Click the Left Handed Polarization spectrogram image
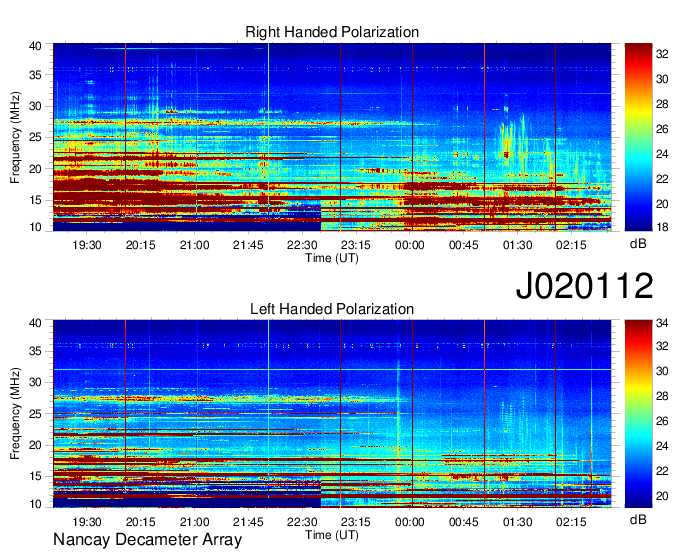 point(332,414)
